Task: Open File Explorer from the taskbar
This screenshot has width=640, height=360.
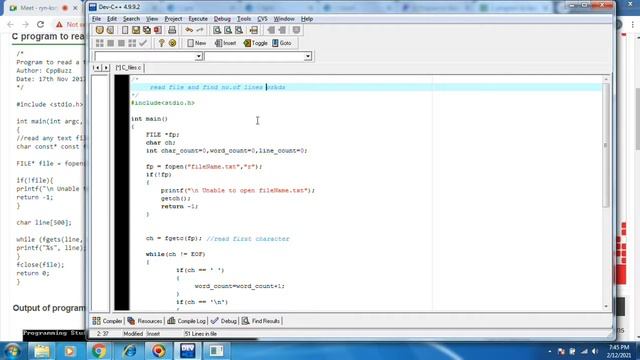Action: point(42,351)
